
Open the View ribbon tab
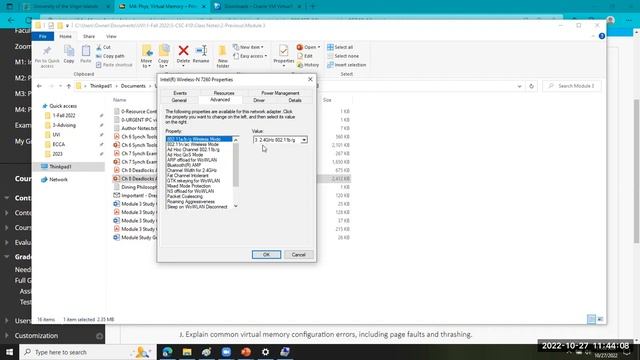point(111,36)
